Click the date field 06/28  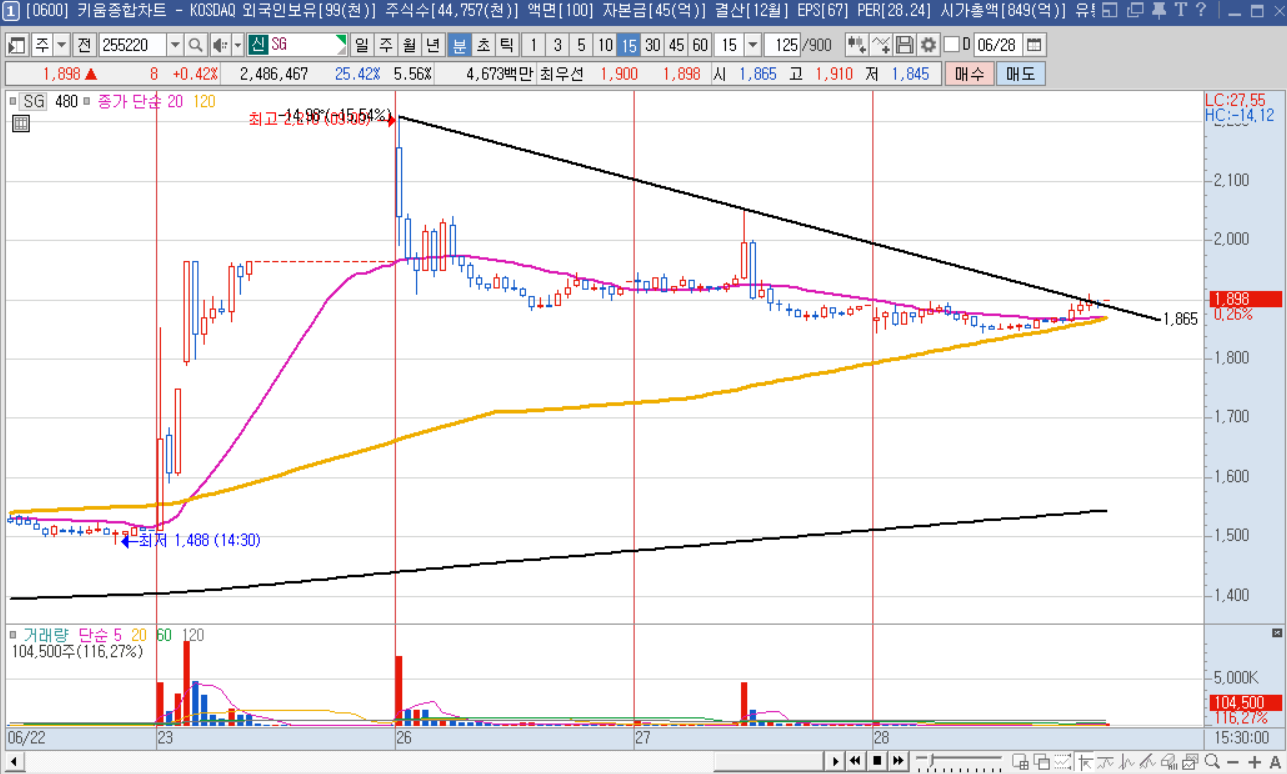(997, 46)
